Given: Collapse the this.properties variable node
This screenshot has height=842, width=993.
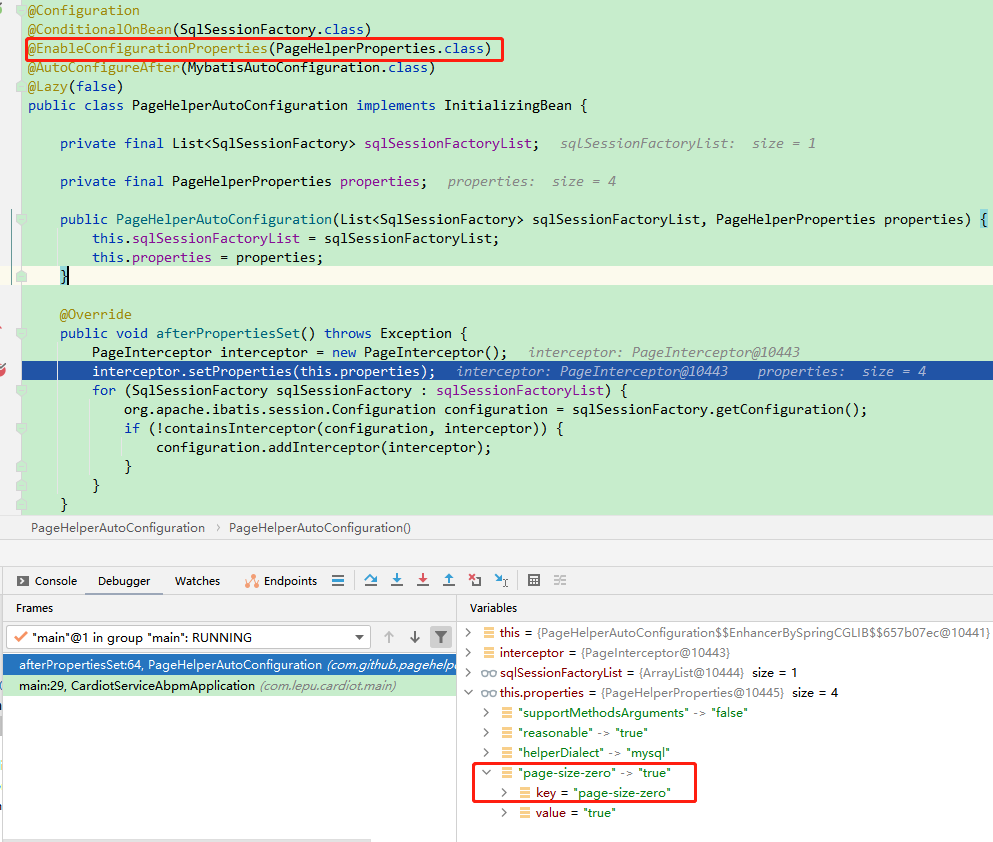Looking at the screenshot, I should click(x=469, y=692).
